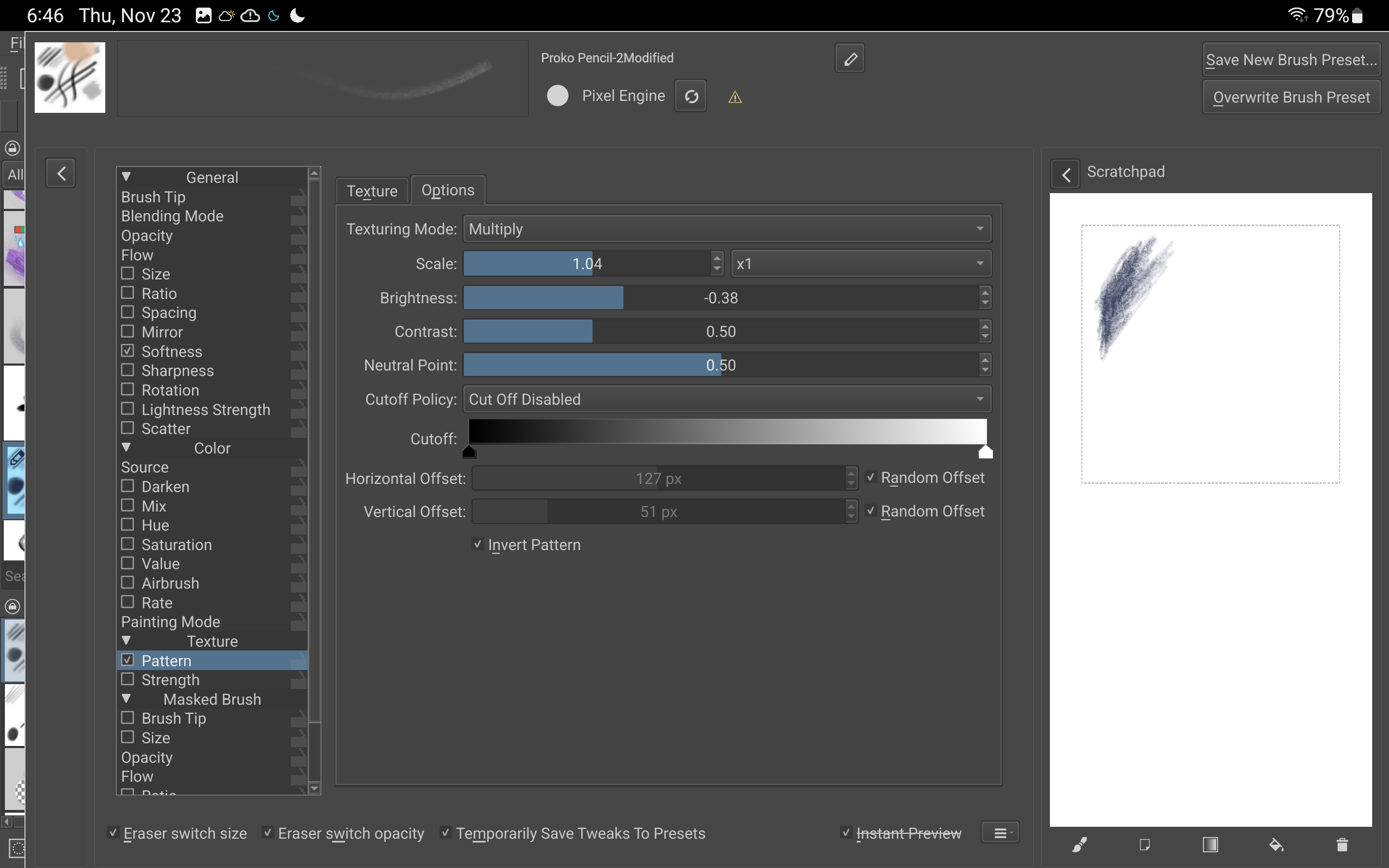This screenshot has width=1389, height=868.
Task: Click the scratchpad page (current image) icon
Action: tap(1144, 845)
